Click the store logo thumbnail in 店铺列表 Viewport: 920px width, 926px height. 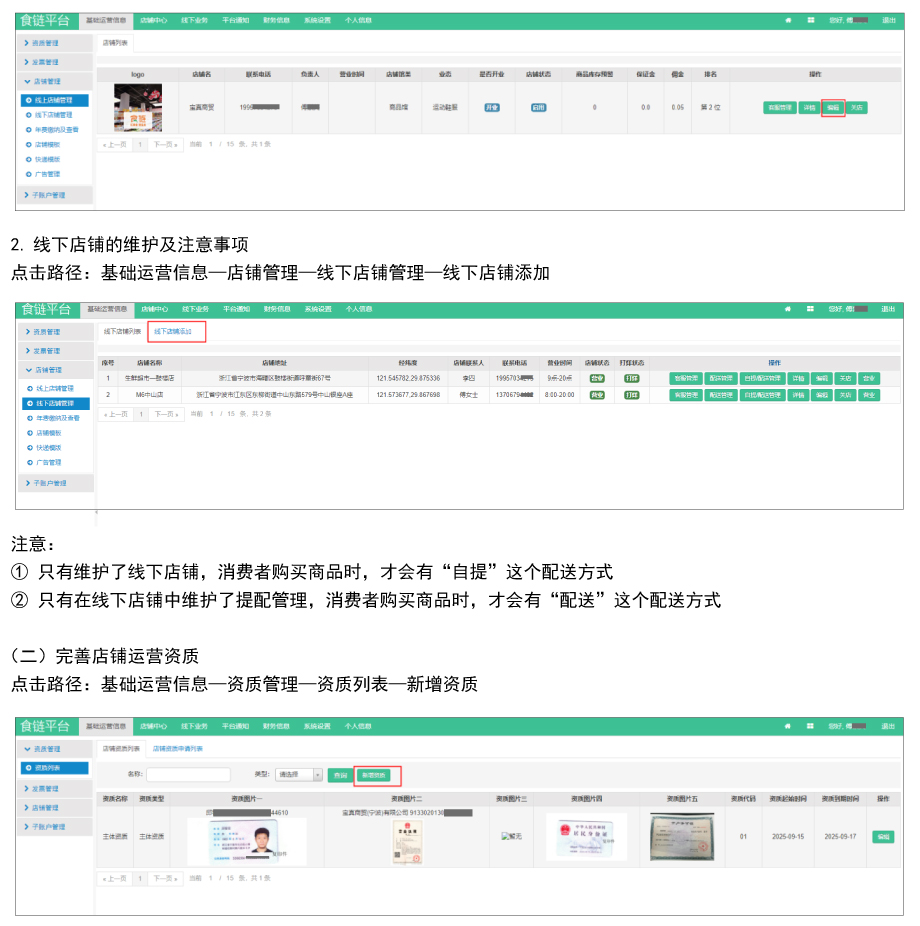[138, 108]
